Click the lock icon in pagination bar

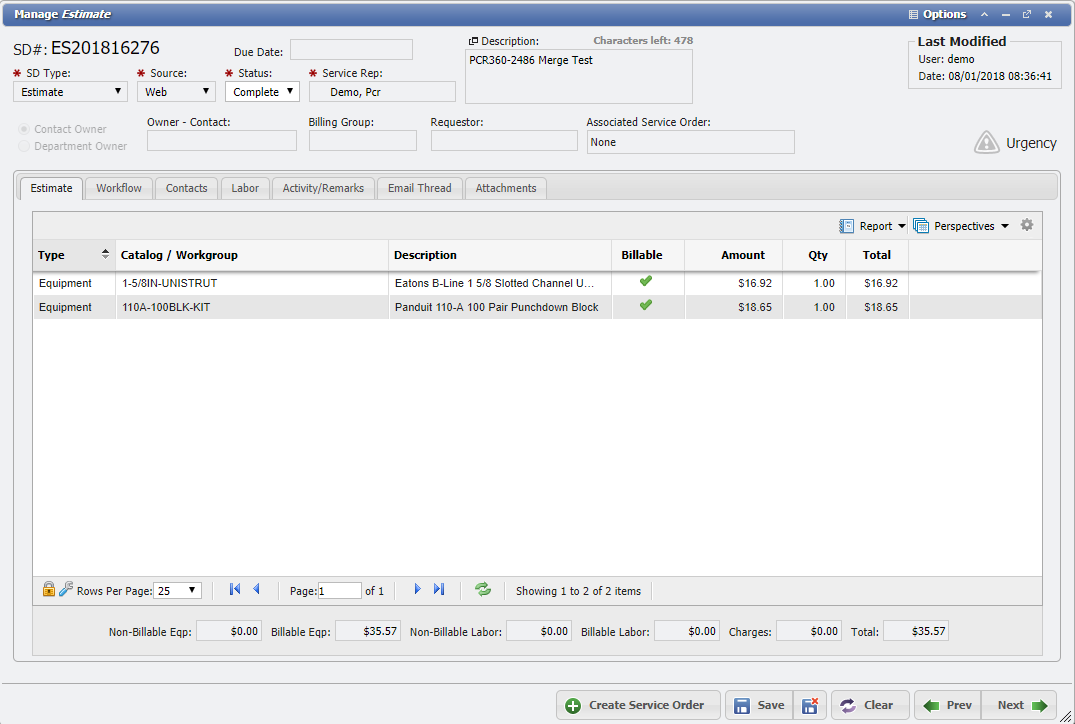pos(49,590)
